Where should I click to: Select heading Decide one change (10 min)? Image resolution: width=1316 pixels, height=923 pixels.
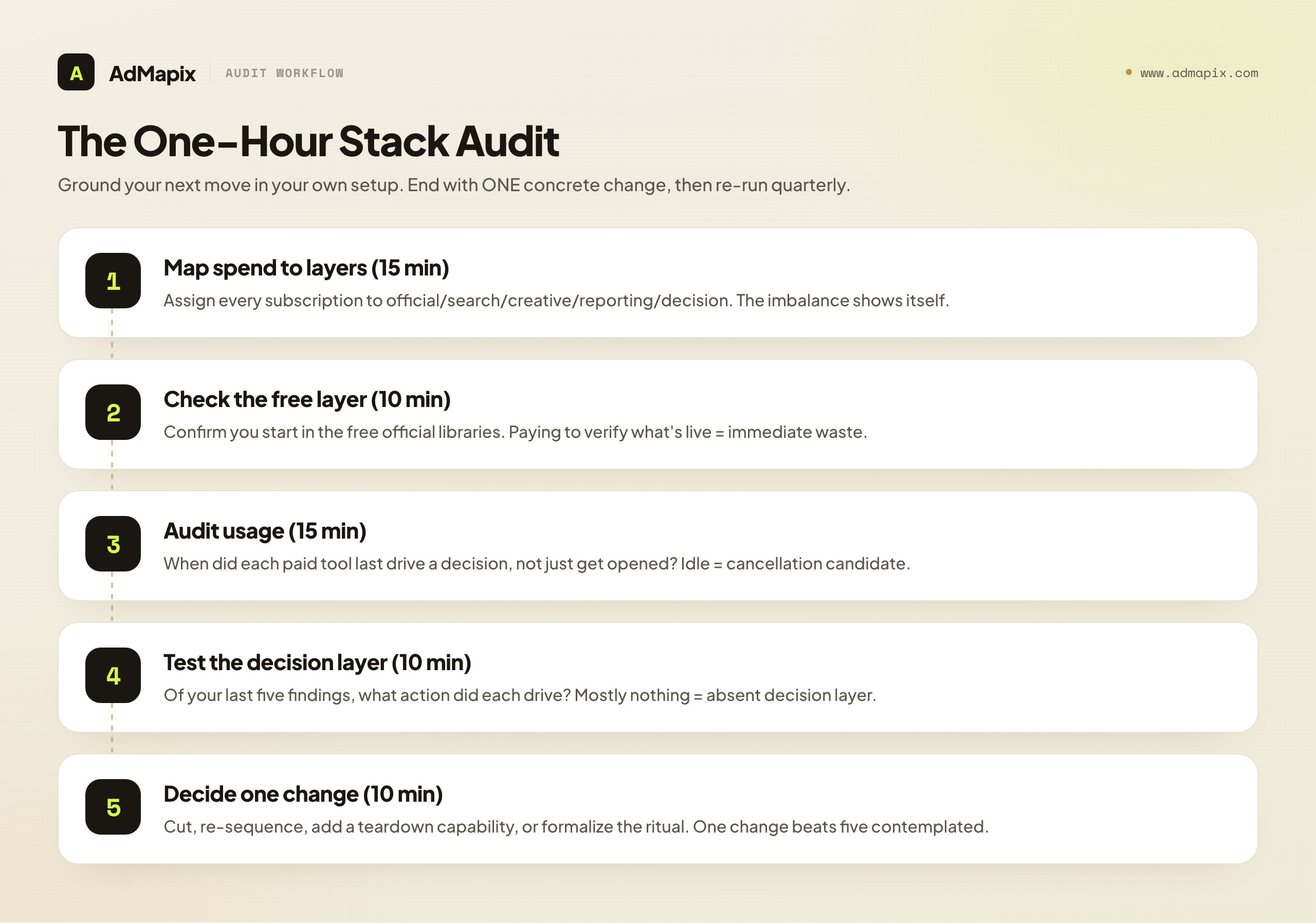[x=303, y=794]
